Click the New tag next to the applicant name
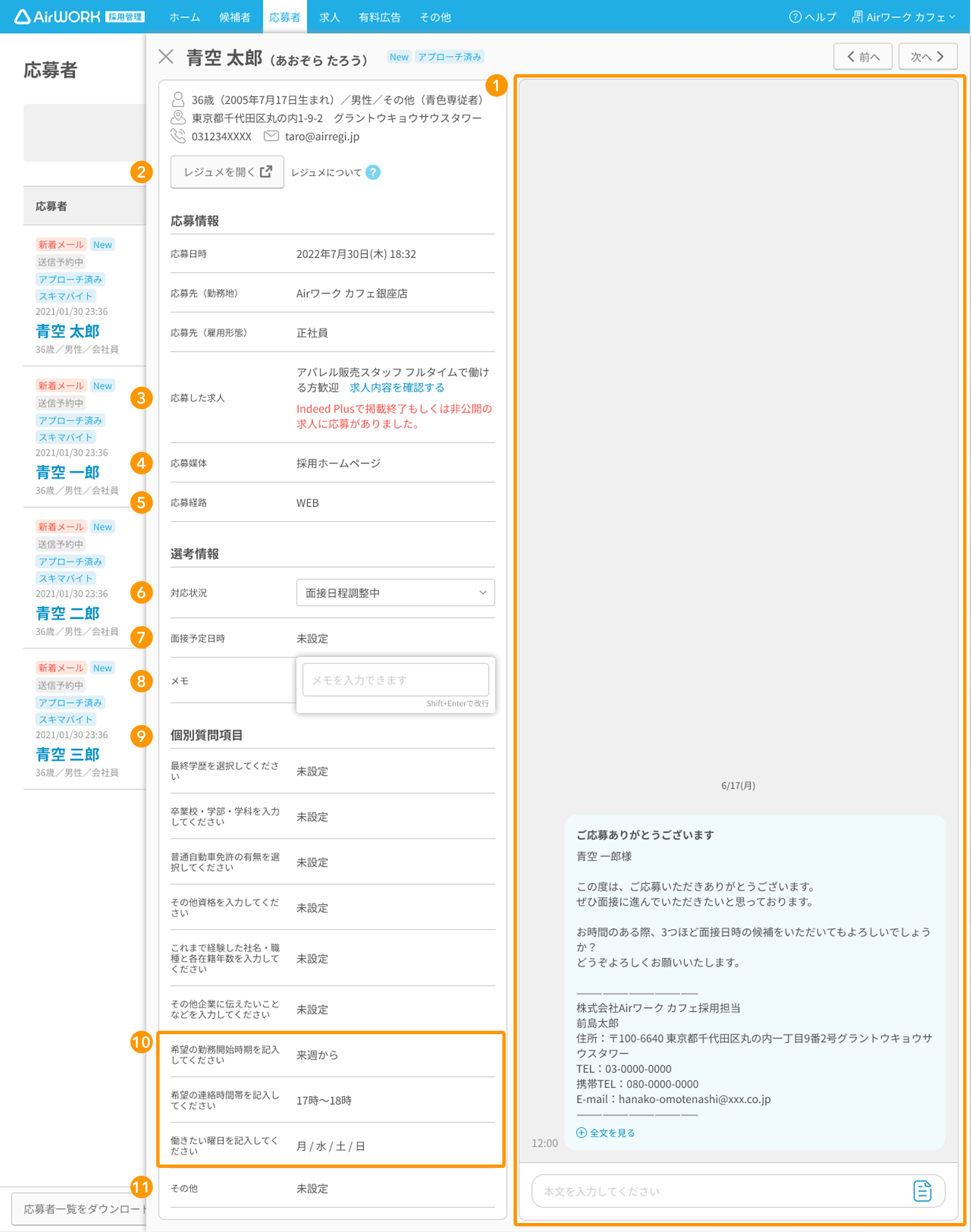Viewport: 971px width, 1232px height. [x=398, y=56]
